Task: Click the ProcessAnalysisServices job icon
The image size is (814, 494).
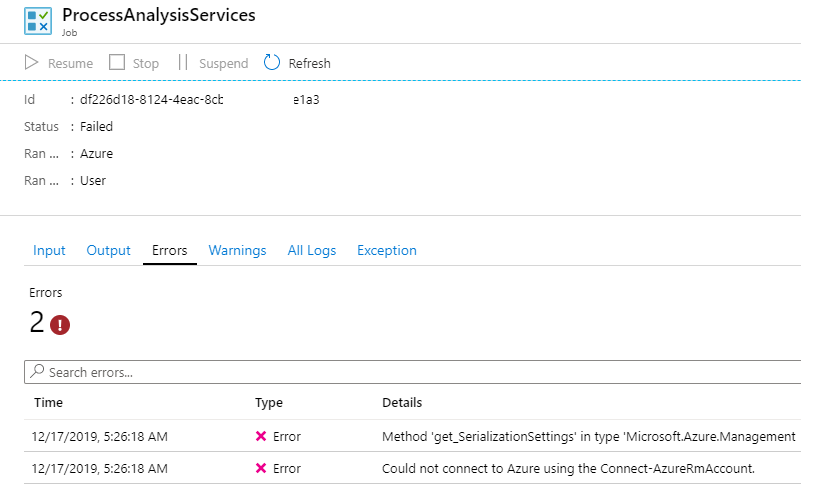Action: (38, 21)
